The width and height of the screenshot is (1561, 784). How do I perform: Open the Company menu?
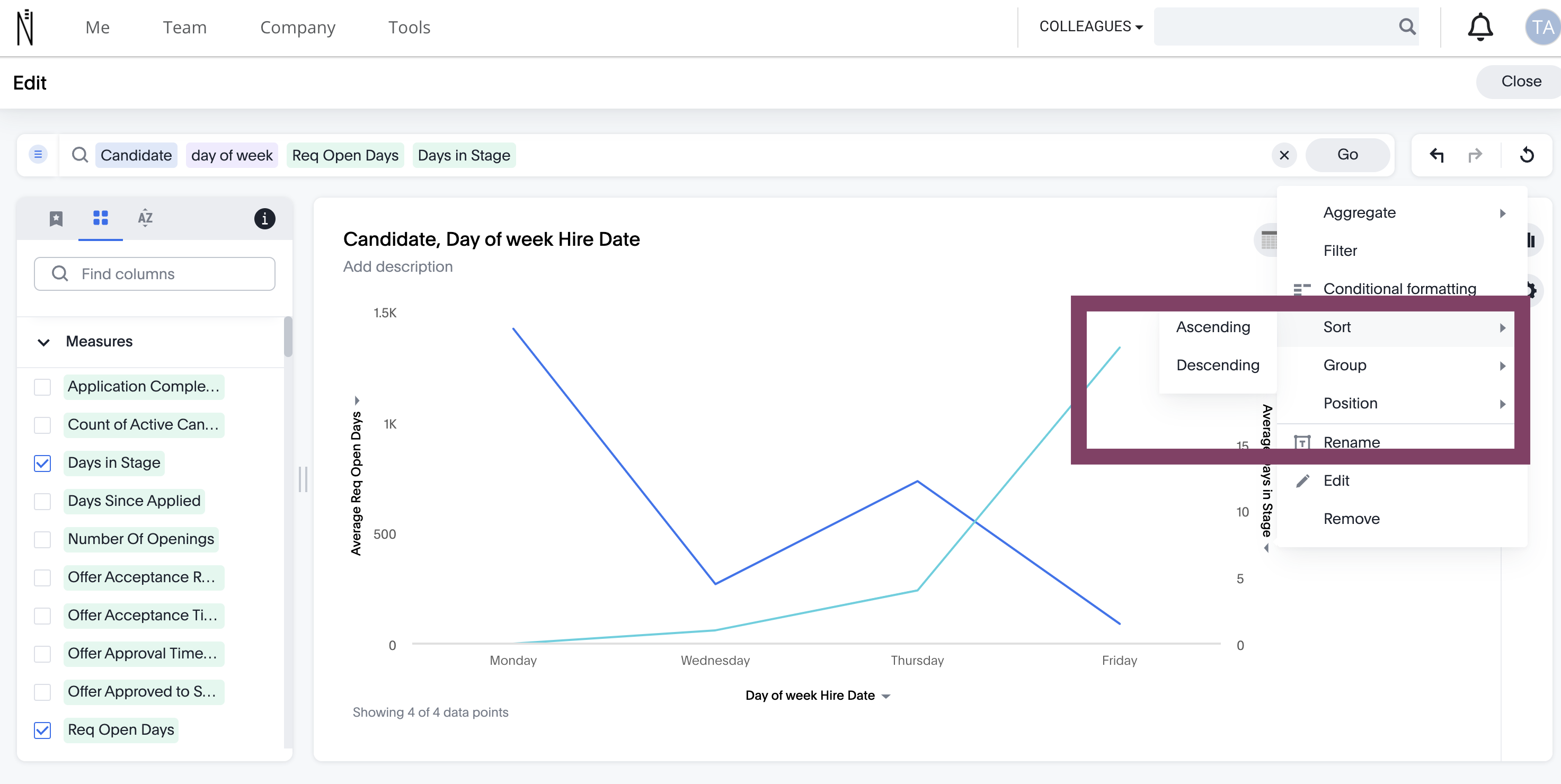pyautogui.click(x=298, y=27)
